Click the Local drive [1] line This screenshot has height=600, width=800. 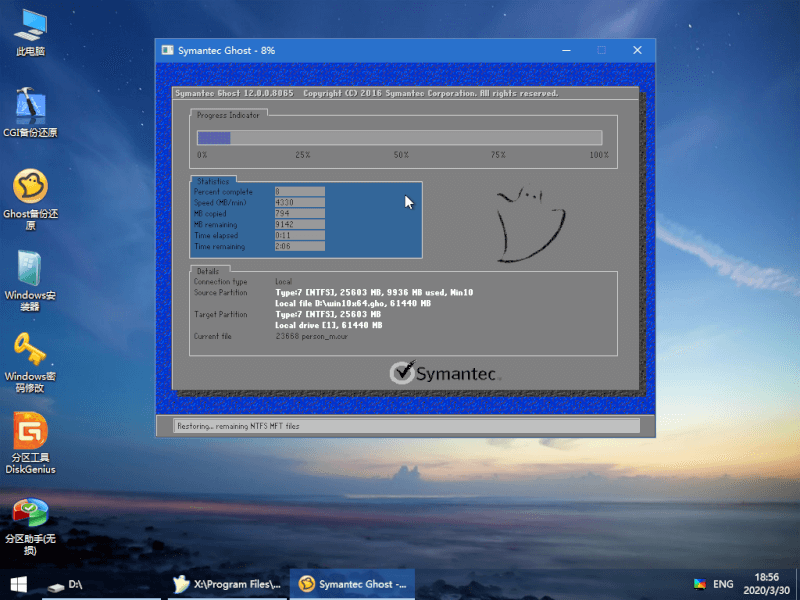(329, 325)
